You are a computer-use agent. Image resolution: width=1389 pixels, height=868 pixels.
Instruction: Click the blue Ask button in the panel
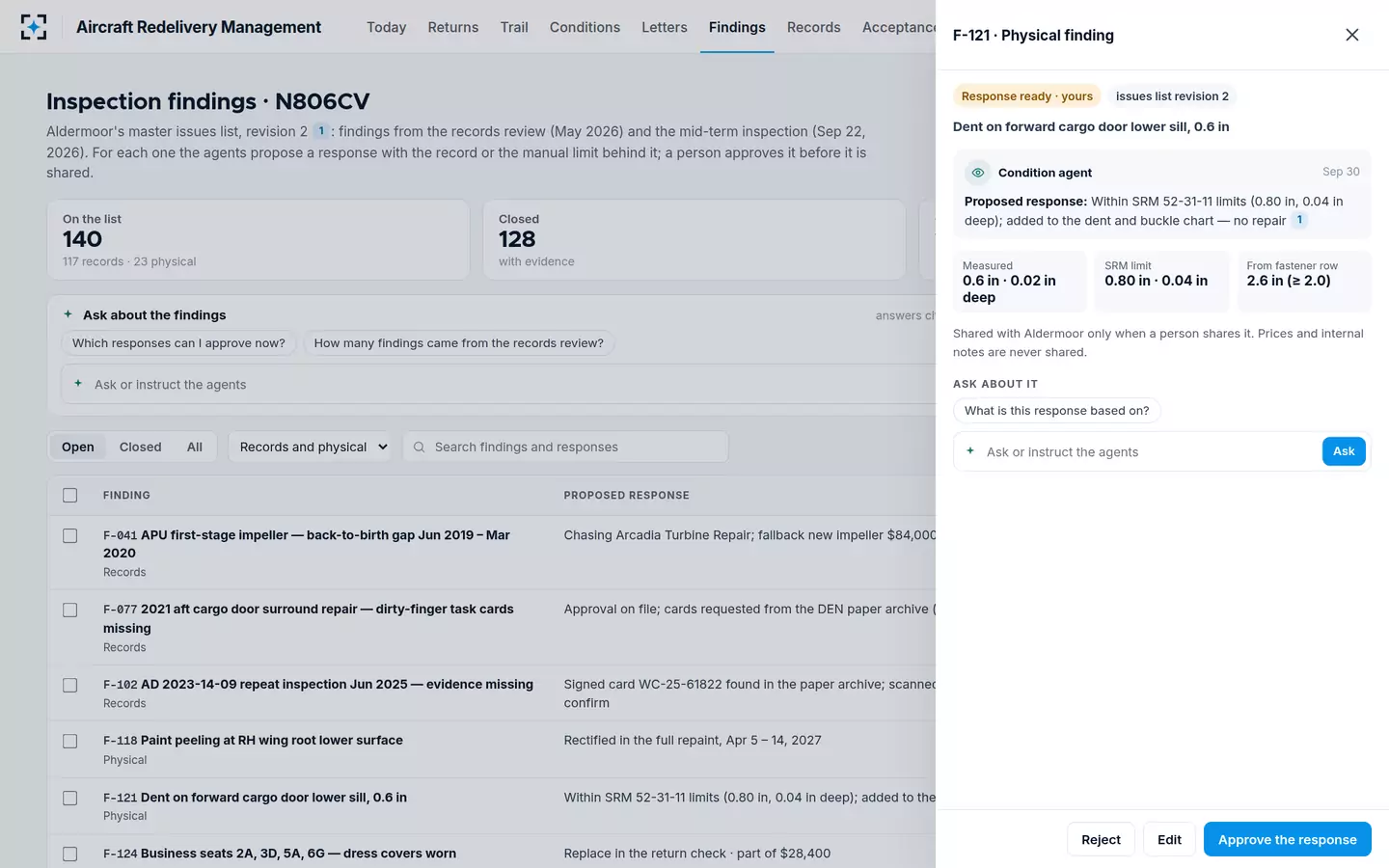pos(1344,451)
